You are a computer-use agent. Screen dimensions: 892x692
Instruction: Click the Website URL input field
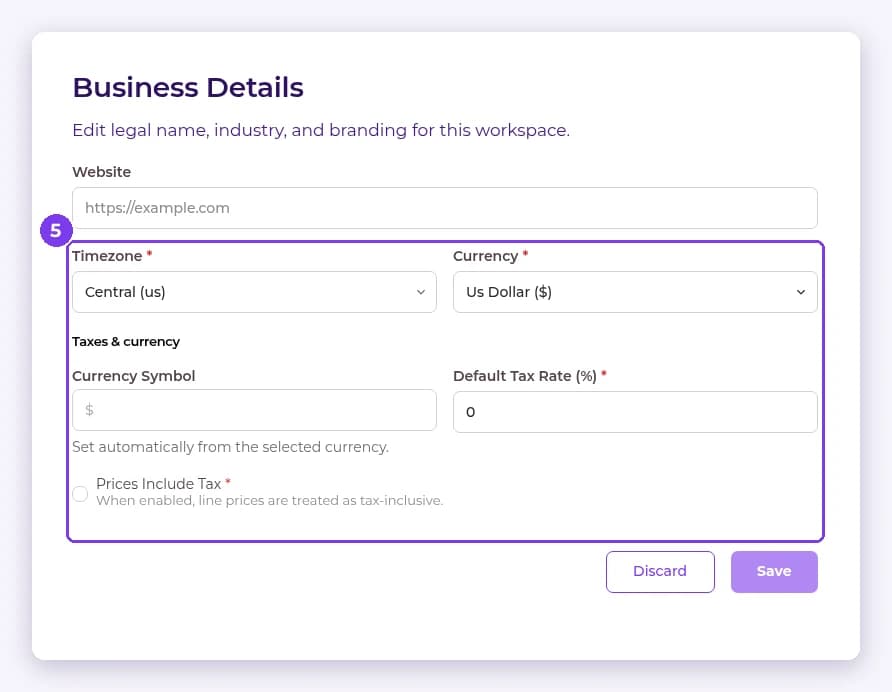(445, 208)
